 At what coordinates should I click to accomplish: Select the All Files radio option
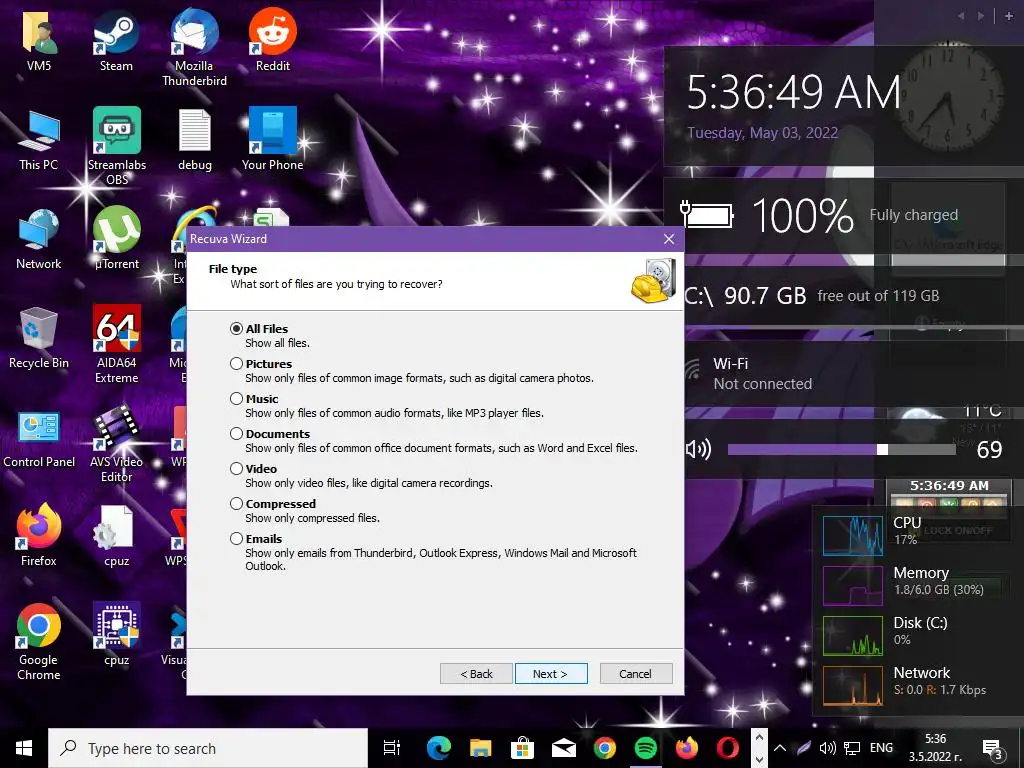[236, 328]
